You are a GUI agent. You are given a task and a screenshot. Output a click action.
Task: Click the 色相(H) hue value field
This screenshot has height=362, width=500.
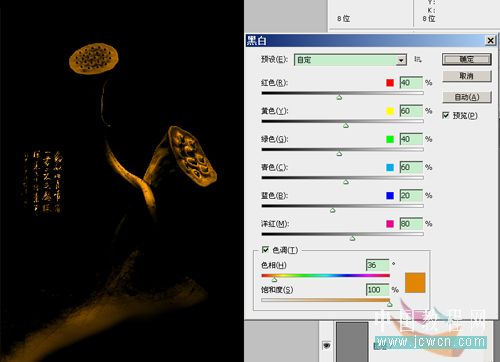tap(377, 265)
